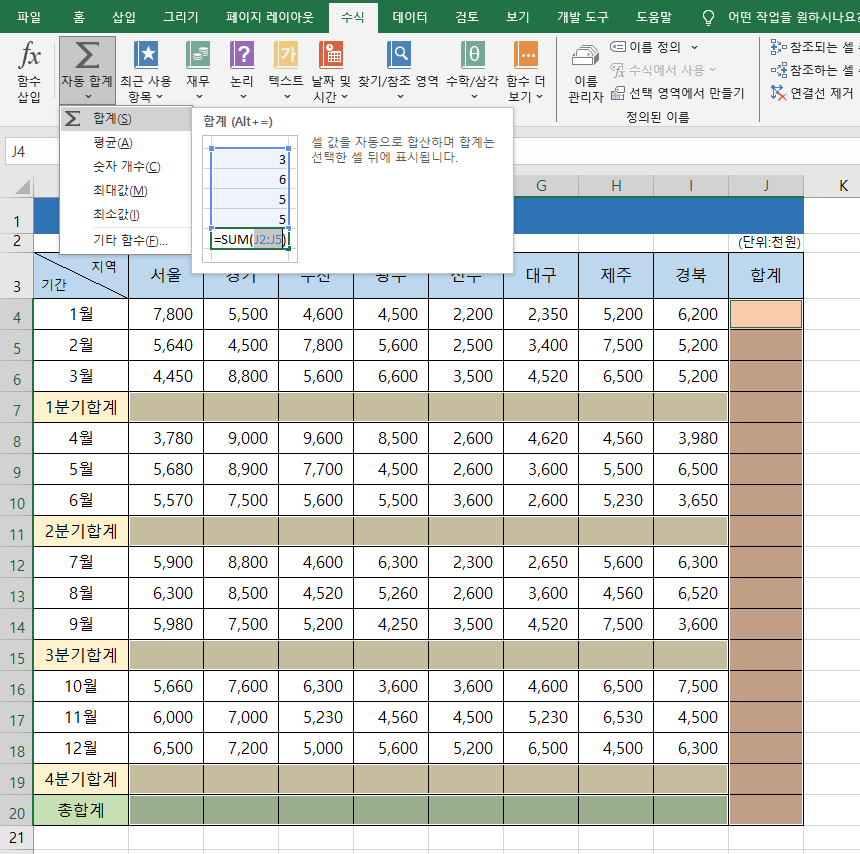
Task: Open the 도움말 ribbon tab
Action: click(653, 17)
